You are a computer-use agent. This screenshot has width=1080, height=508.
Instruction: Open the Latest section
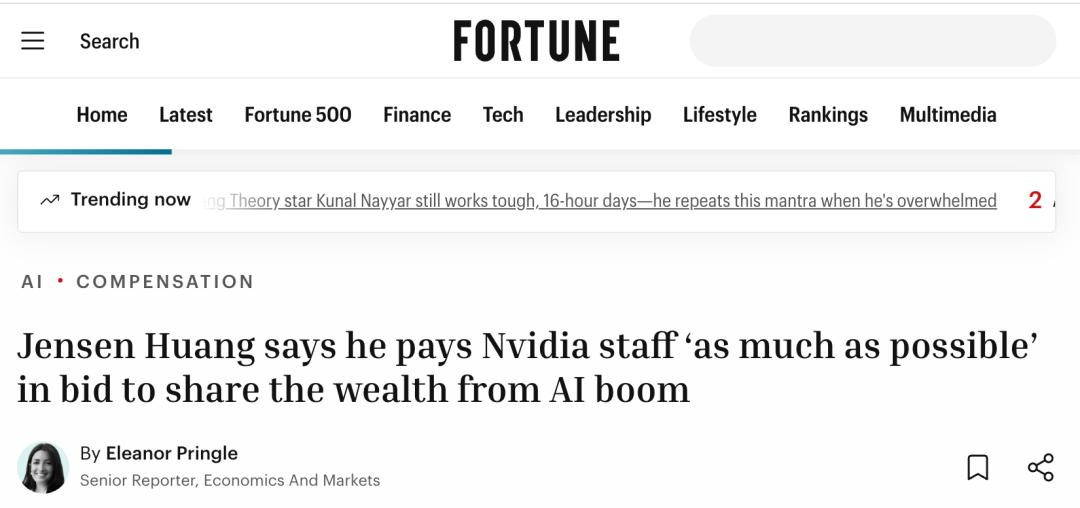coord(186,114)
